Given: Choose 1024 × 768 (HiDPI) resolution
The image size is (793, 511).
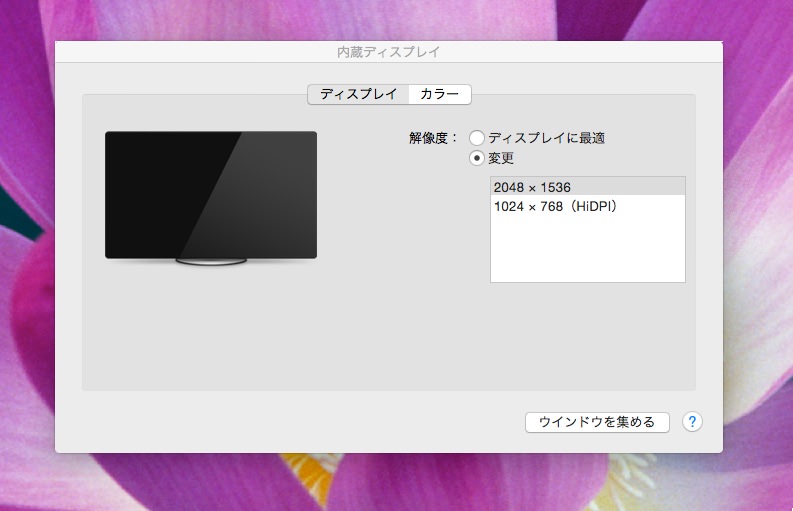Looking at the screenshot, I should point(588,206).
